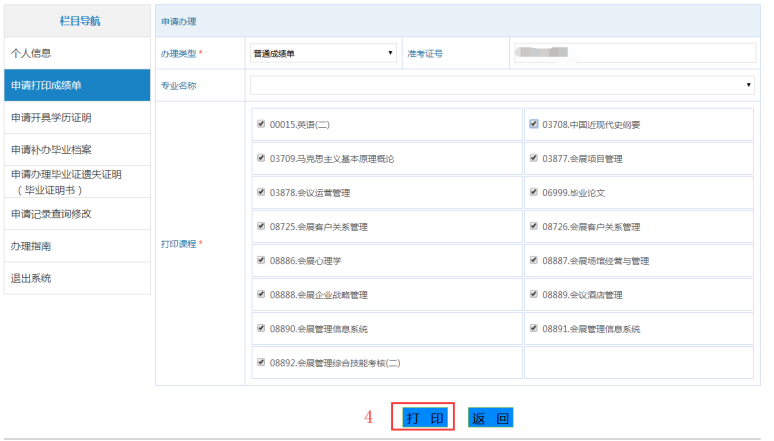Select 申请打印成绩单 menu item

click(x=77, y=86)
